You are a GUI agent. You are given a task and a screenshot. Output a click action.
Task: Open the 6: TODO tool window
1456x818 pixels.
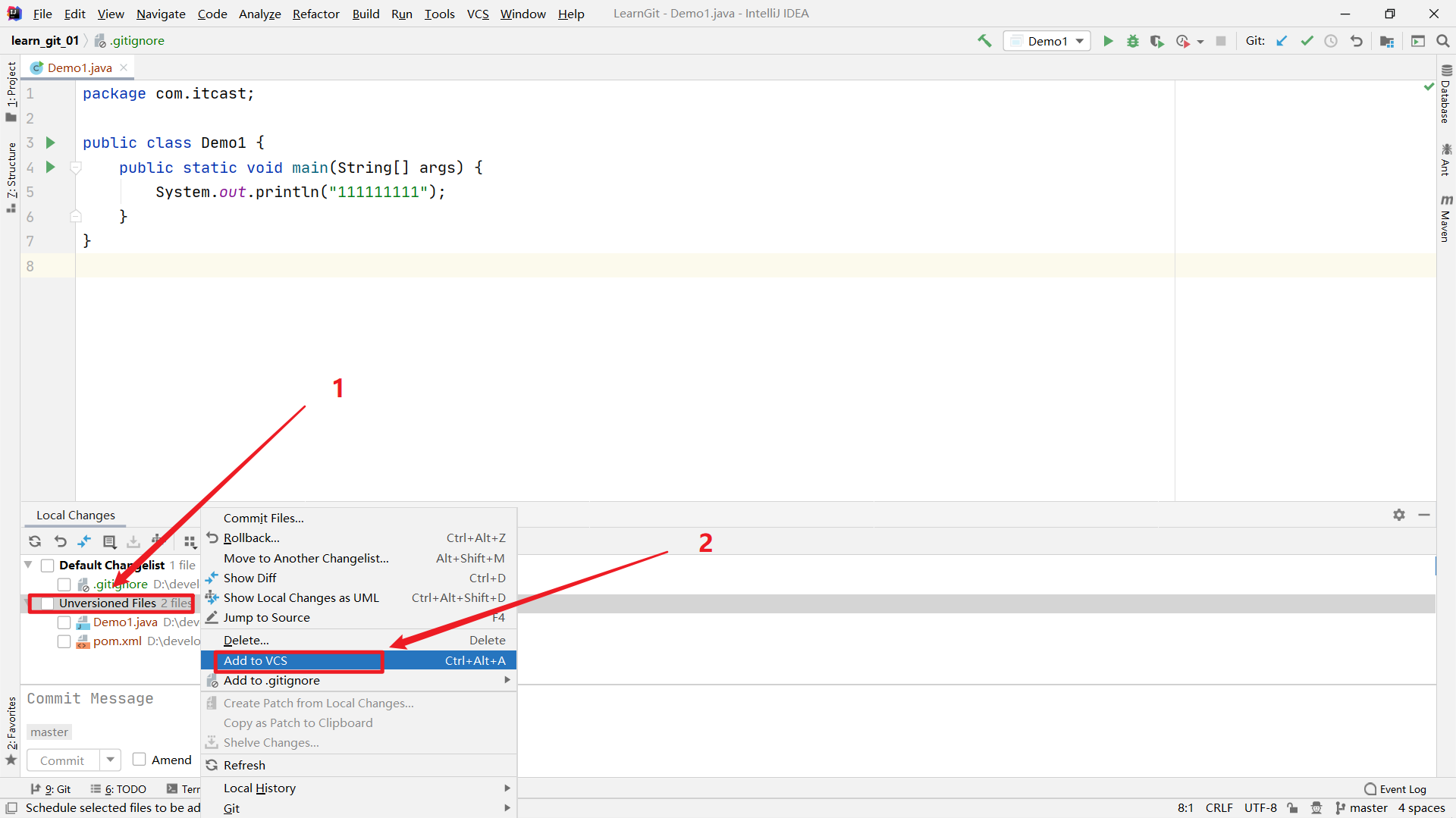[118, 789]
